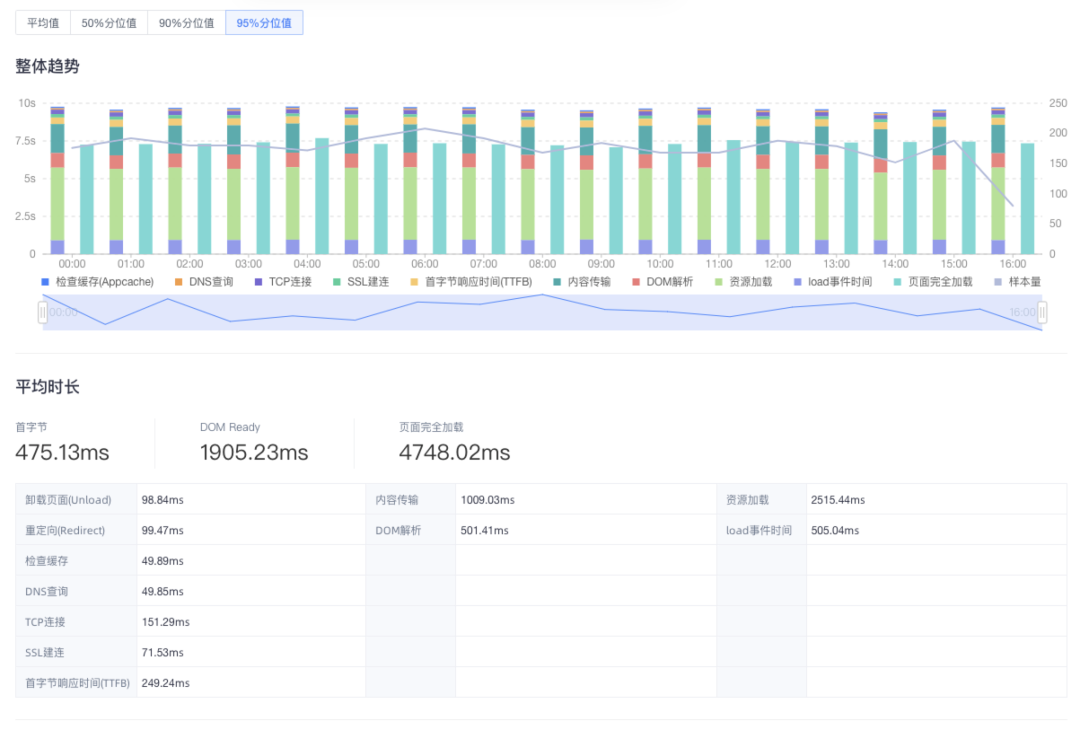Toggle 样本量 legend series
Image resolution: width=1080 pixels, height=730 pixels.
[1018, 282]
